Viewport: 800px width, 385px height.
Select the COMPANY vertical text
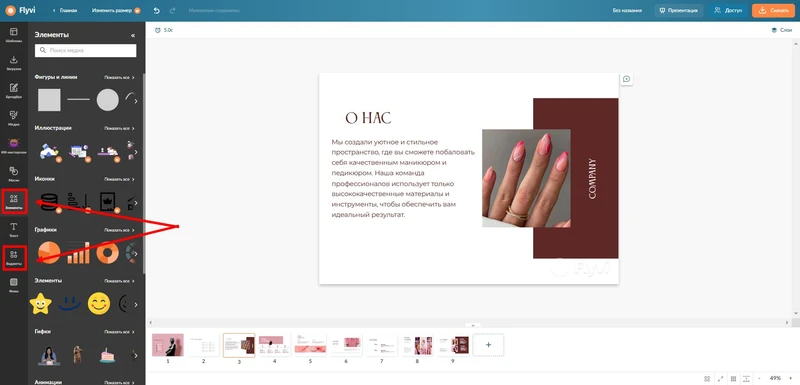tap(592, 178)
